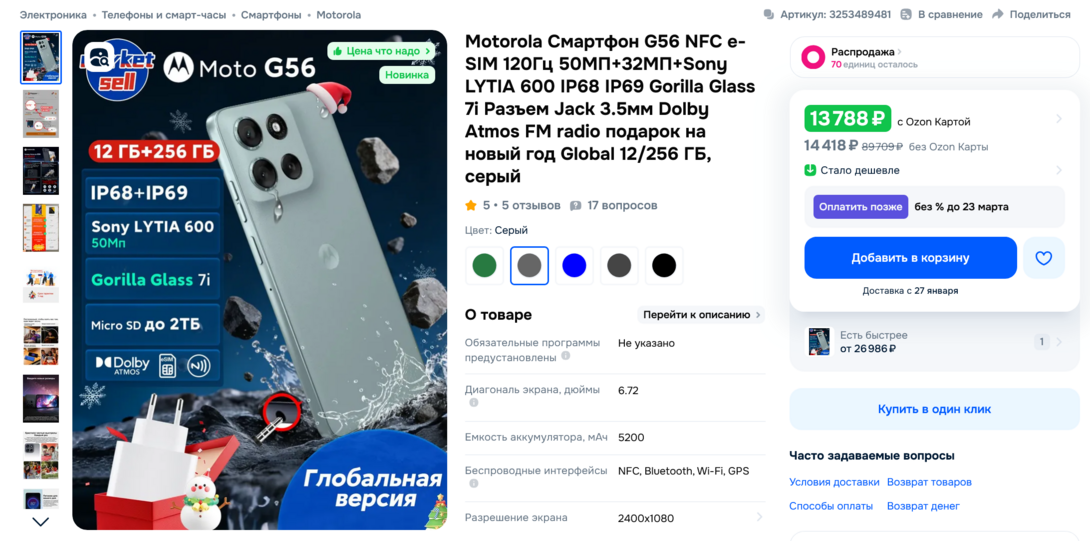Add product with Добавить в корзину

pyautogui.click(x=911, y=258)
